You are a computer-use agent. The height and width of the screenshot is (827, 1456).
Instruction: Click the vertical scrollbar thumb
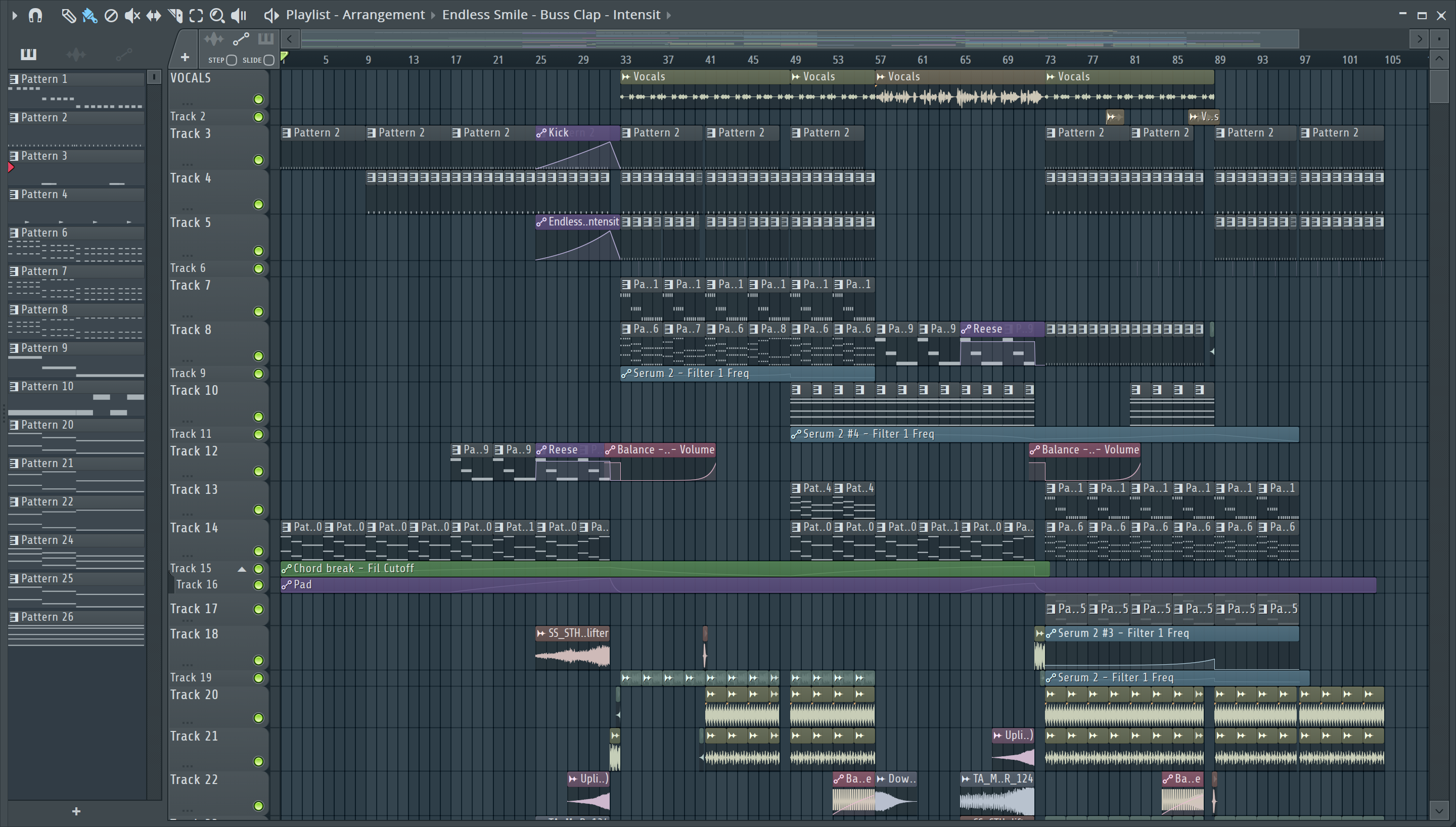1439,85
